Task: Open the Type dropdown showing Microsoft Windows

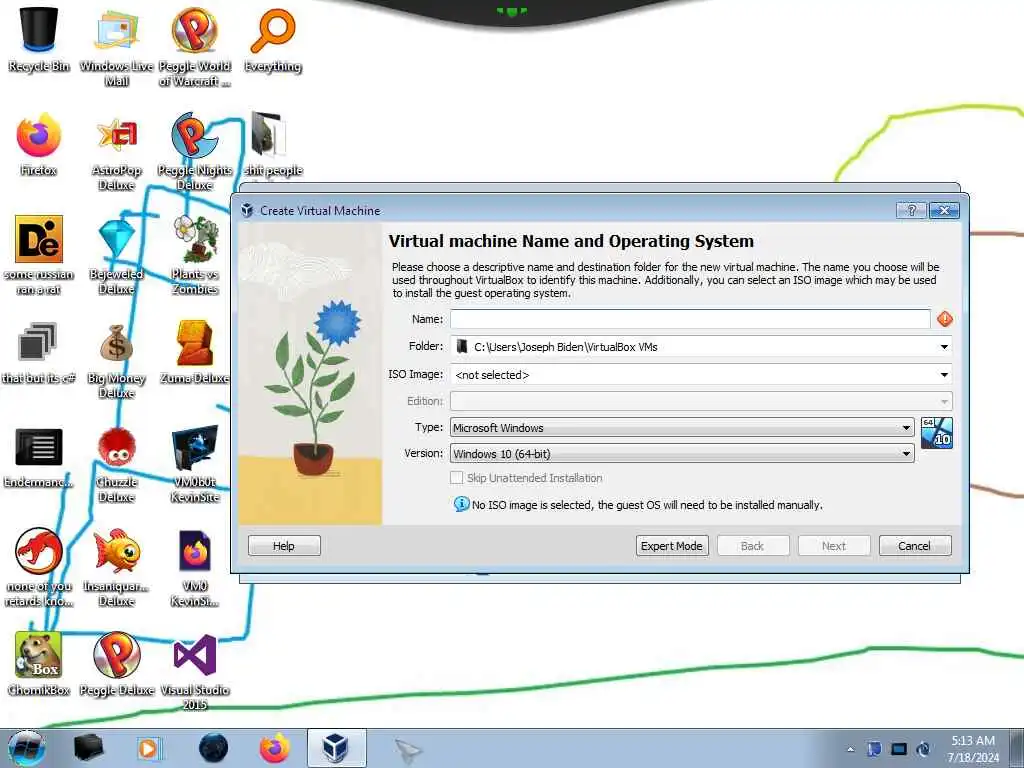Action: pyautogui.click(x=682, y=428)
